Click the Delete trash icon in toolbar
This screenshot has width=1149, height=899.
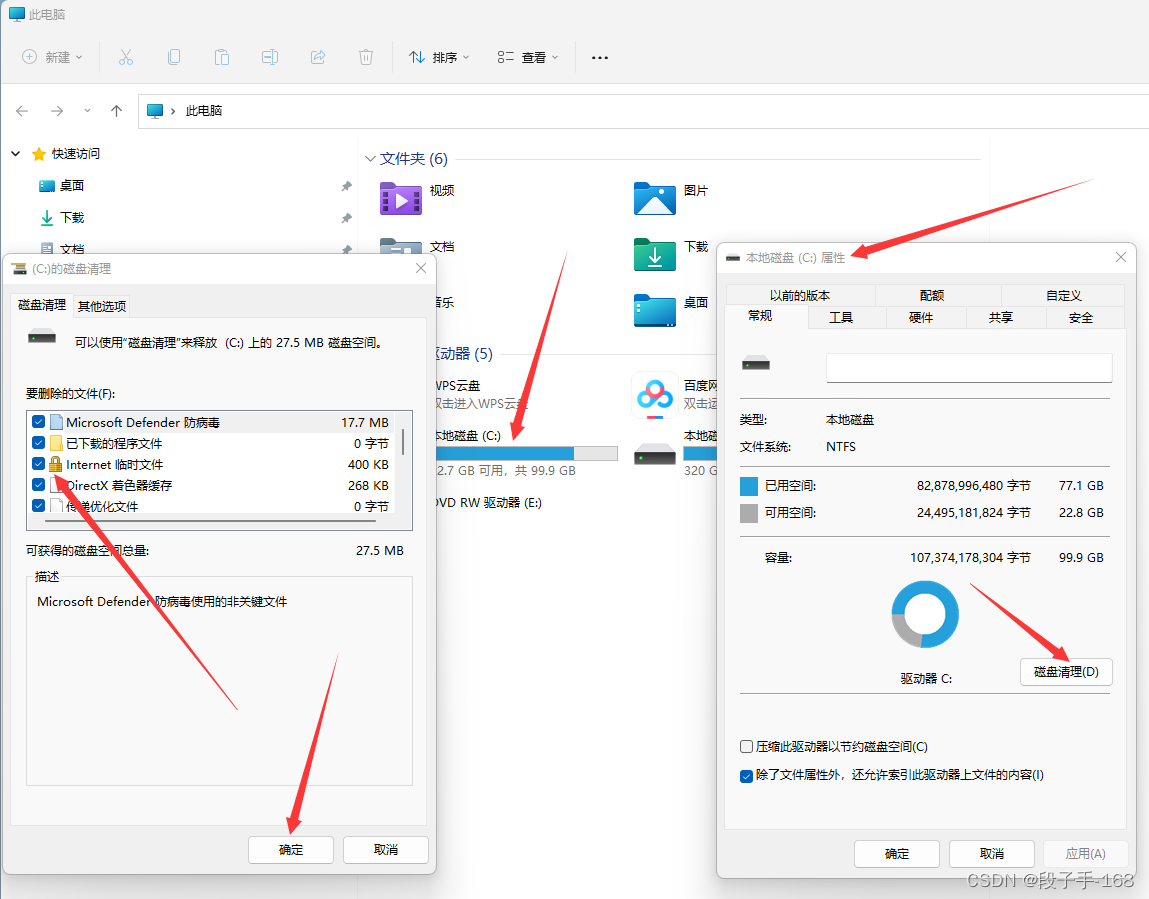click(x=366, y=57)
